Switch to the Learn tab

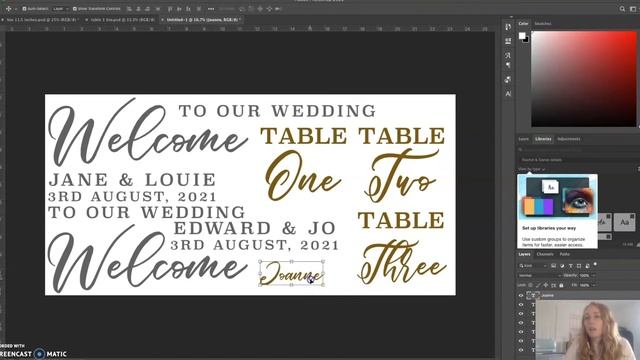click(524, 139)
